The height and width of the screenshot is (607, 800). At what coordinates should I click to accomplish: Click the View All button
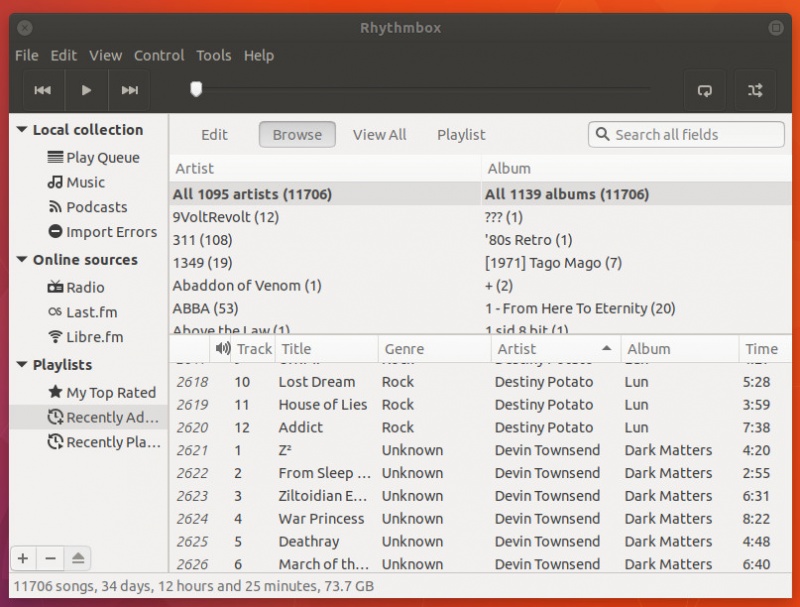tap(379, 134)
